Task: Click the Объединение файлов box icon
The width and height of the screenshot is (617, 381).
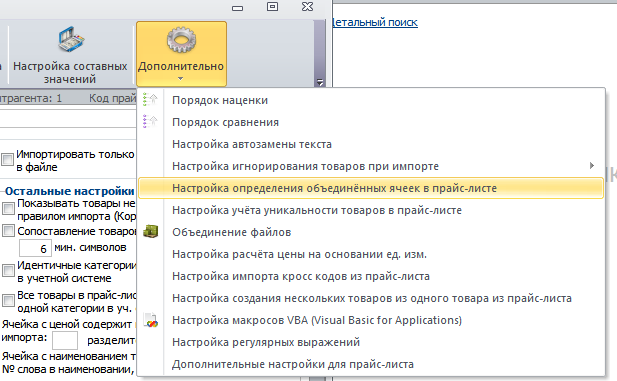Action: click(150, 231)
